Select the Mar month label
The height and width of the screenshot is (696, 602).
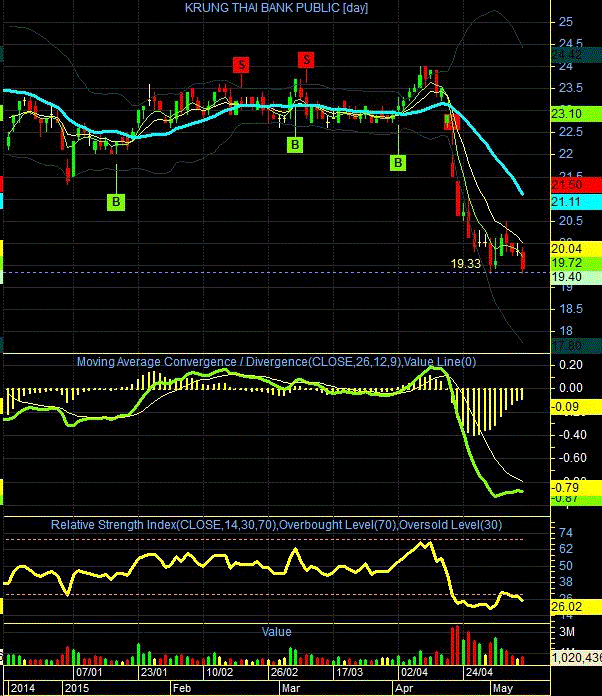pyautogui.click(x=291, y=688)
